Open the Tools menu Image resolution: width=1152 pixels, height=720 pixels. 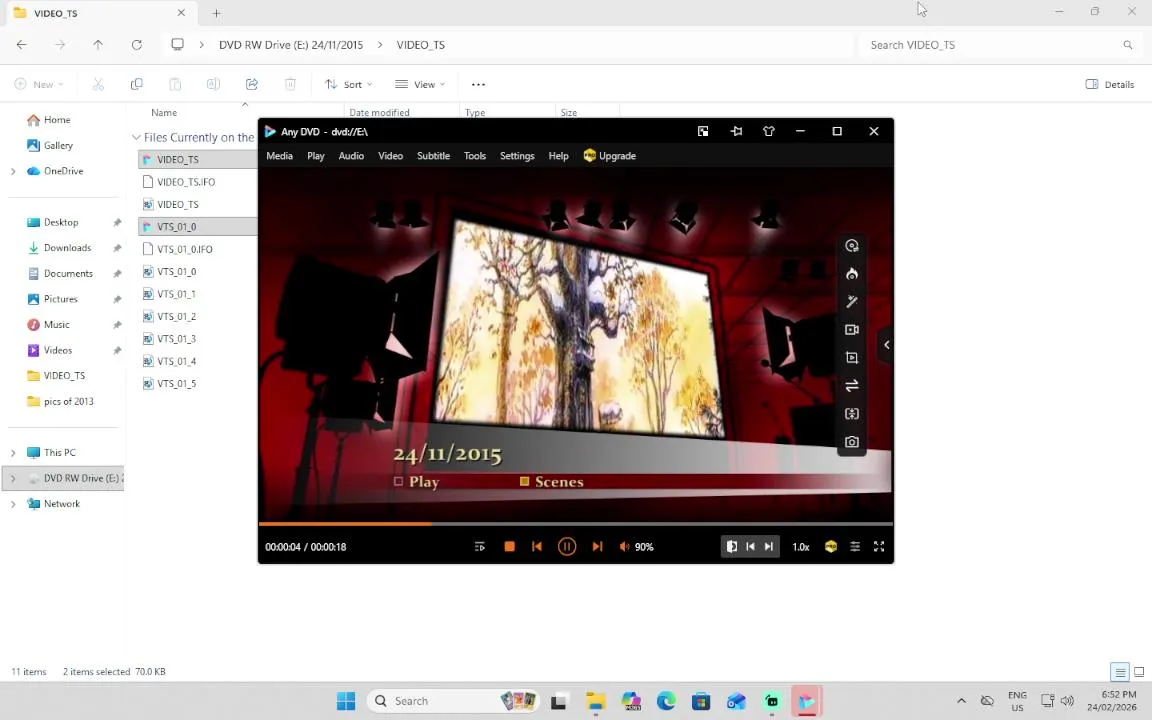pyautogui.click(x=475, y=156)
